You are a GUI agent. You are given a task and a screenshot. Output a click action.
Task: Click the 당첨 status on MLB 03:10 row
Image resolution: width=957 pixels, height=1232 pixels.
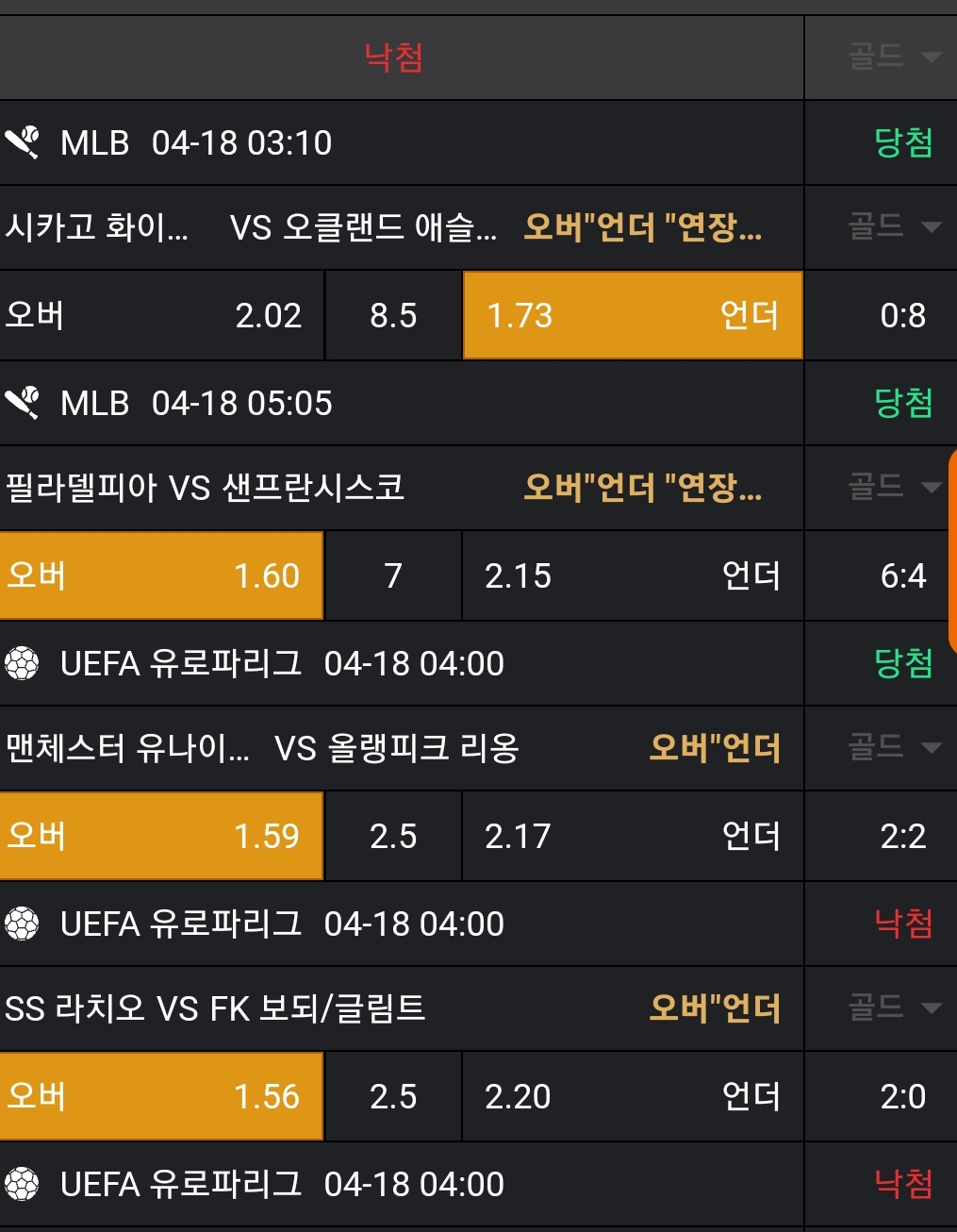[x=902, y=142]
